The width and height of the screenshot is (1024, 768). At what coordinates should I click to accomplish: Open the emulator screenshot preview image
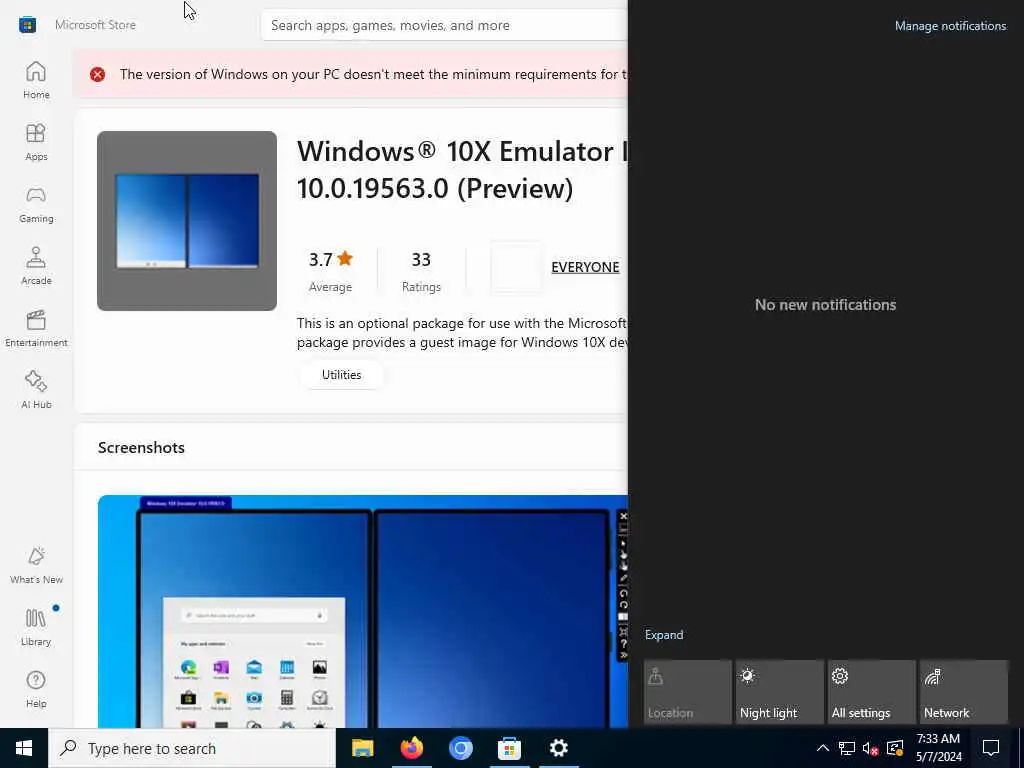point(362,611)
